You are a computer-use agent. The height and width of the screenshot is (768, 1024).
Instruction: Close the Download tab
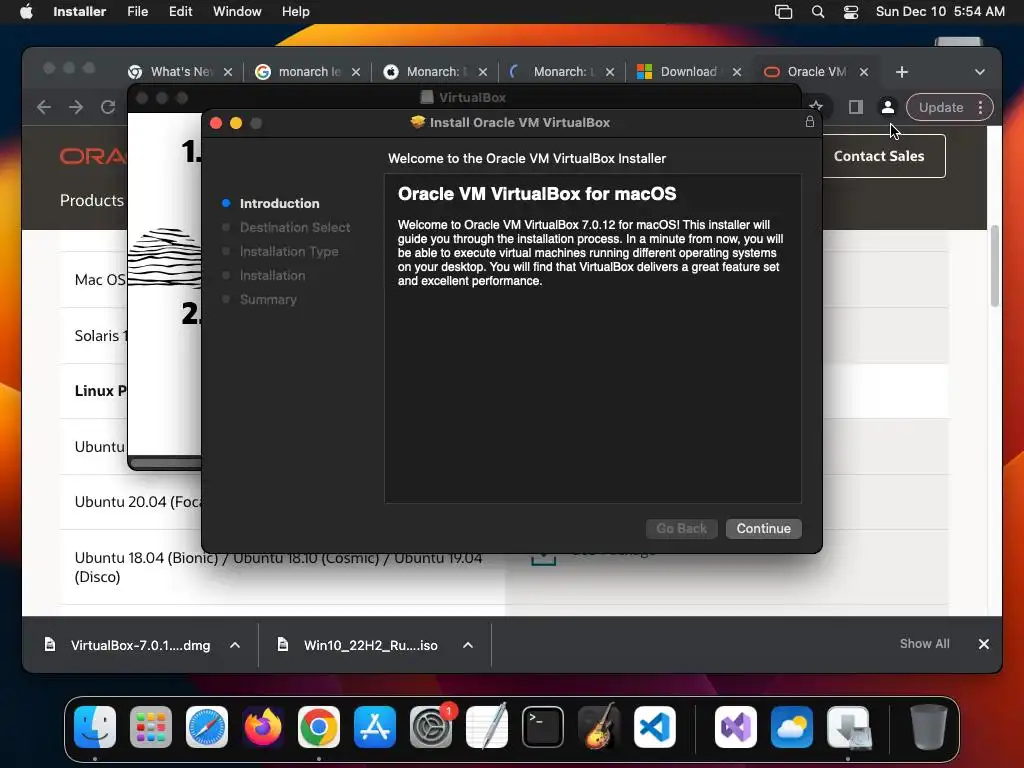click(737, 72)
